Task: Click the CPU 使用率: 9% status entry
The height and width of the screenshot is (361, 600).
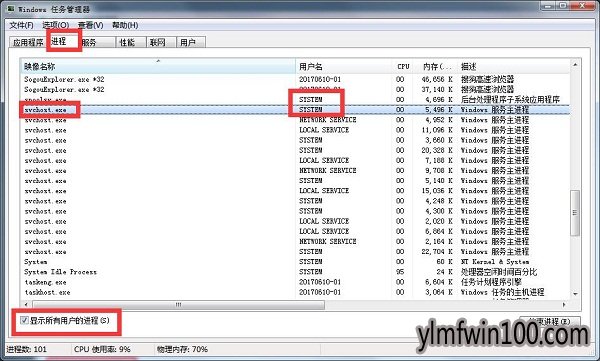Action: [102, 349]
